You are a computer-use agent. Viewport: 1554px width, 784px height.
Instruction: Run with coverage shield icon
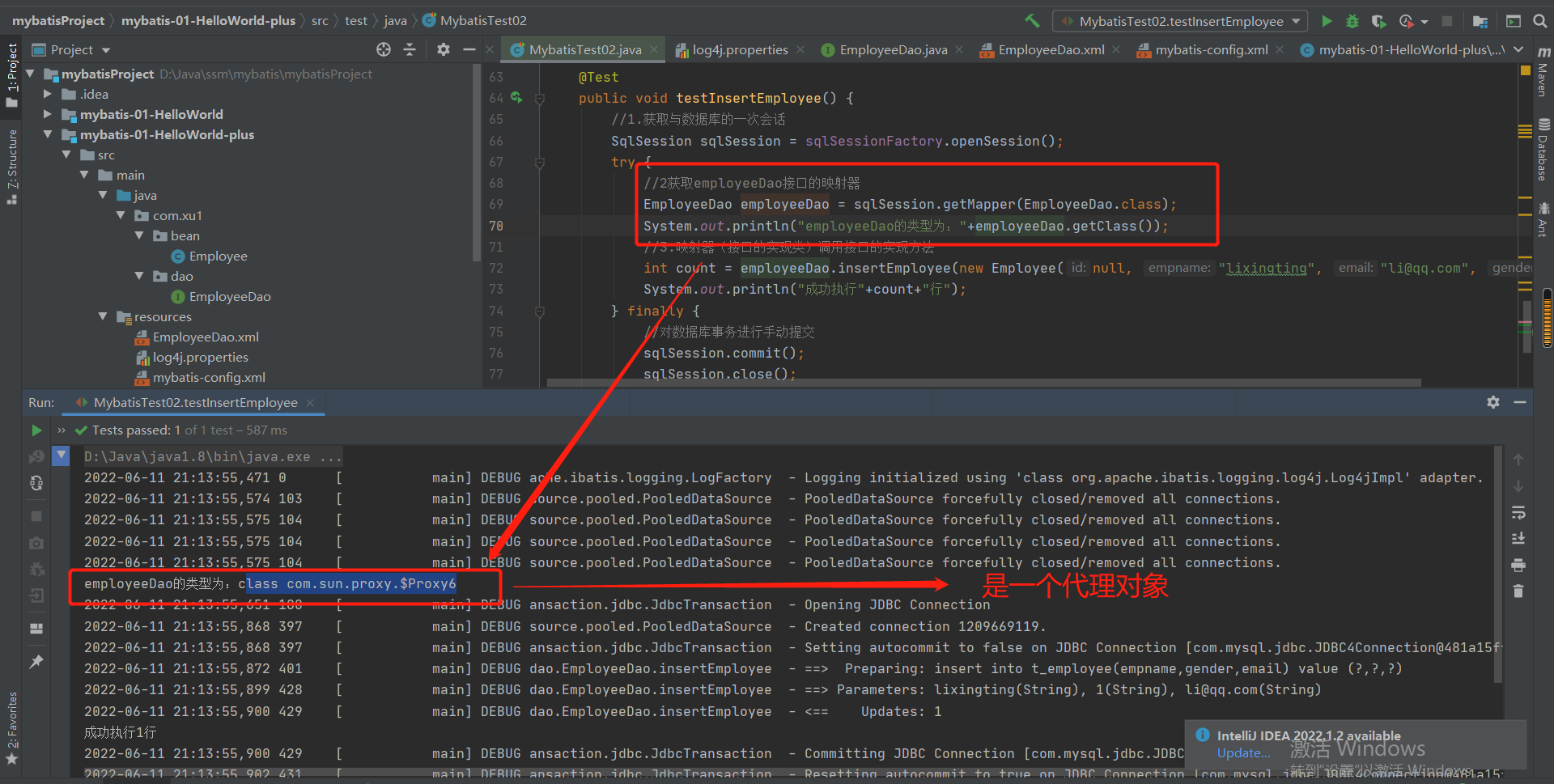1378,21
